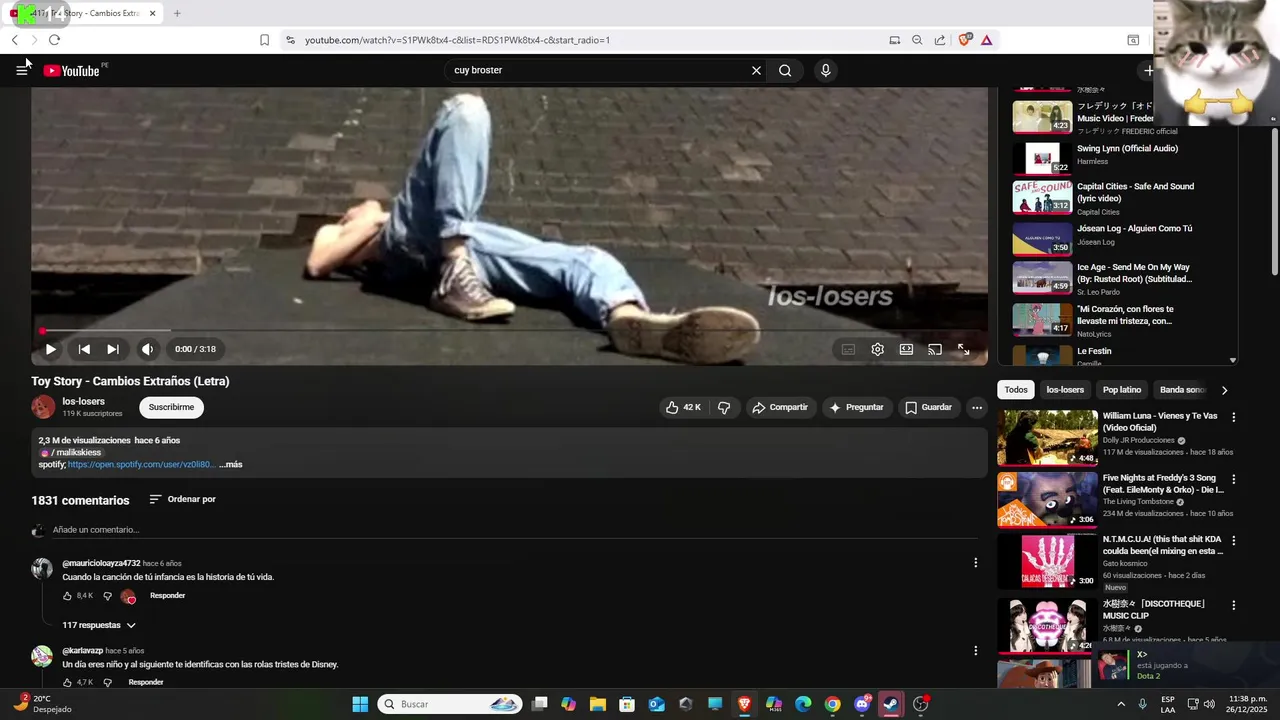Open the los-losers channel avatar
This screenshot has width=1280, height=720.
tap(43, 407)
